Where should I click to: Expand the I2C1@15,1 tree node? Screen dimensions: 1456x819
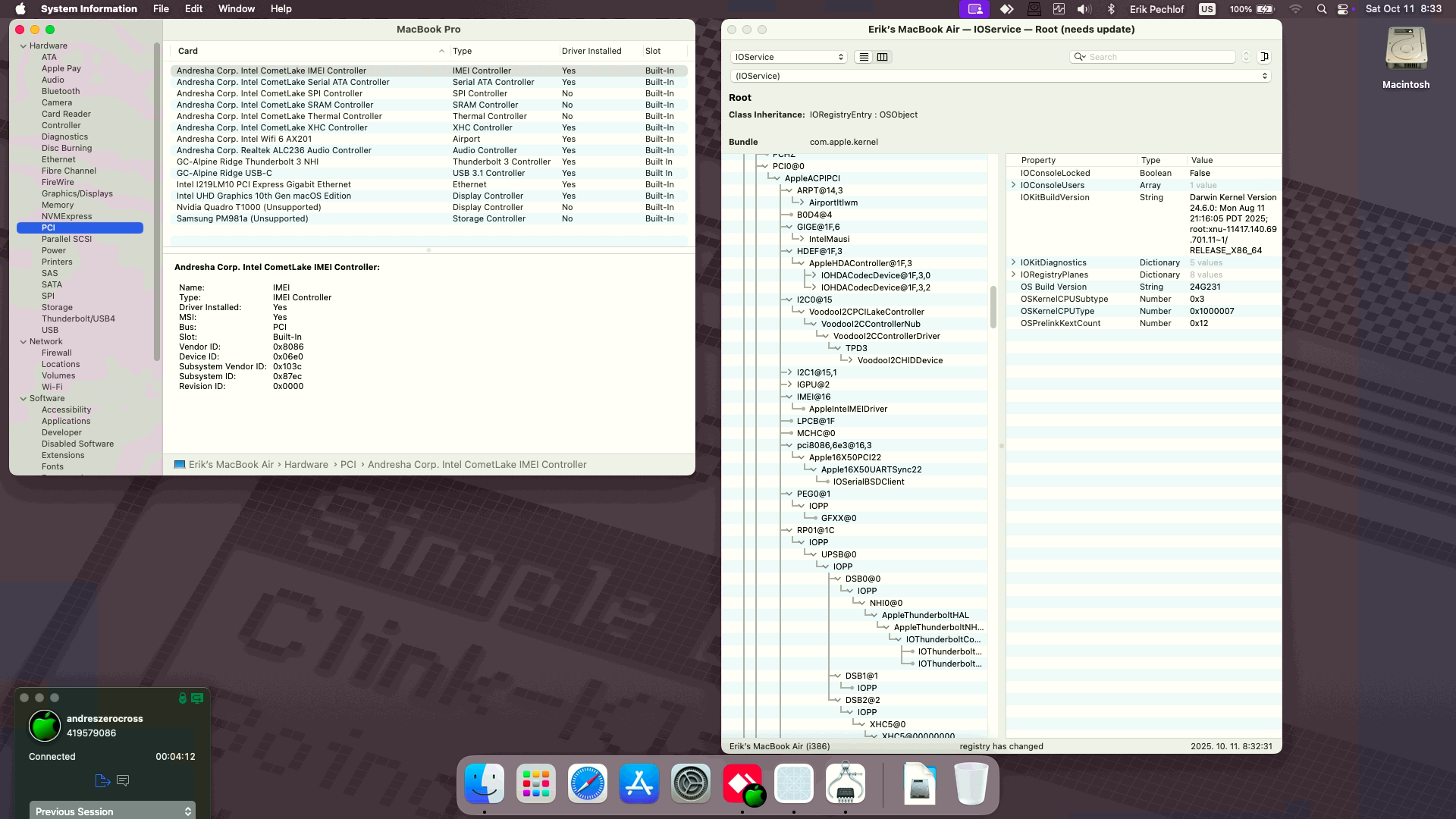pyautogui.click(x=789, y=372)
